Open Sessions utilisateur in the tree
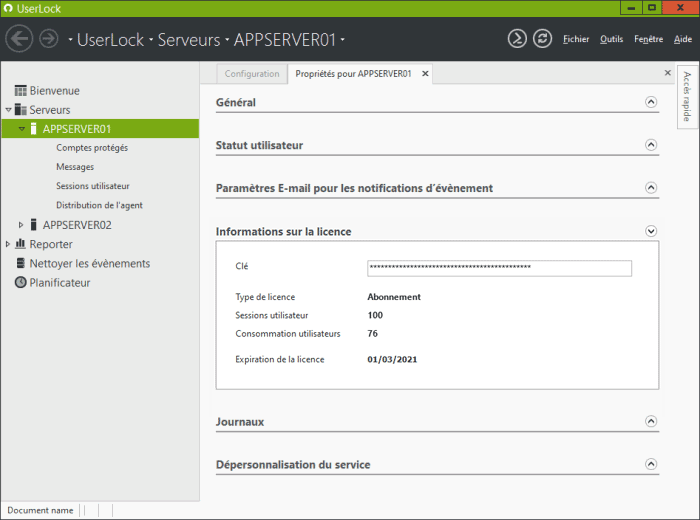700x520 pixels. click(92, 186)
